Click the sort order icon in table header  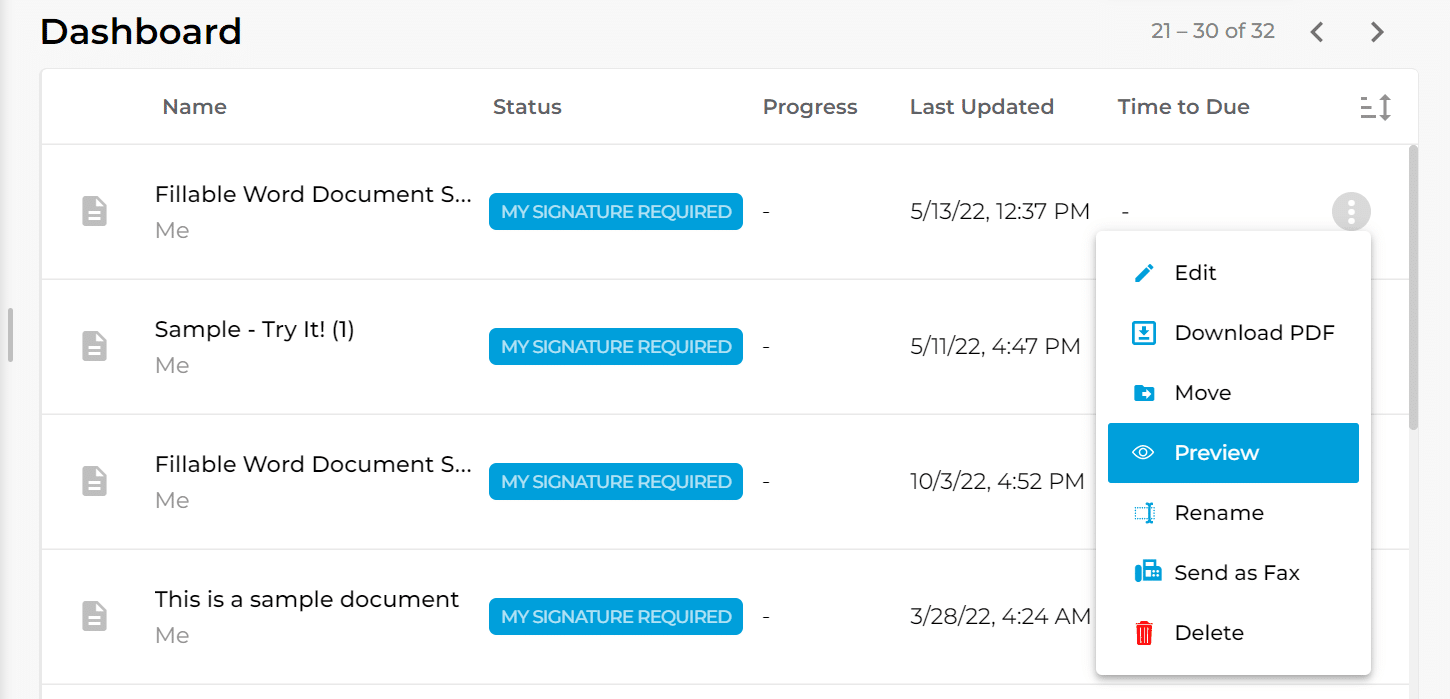[x=1374, y=107]
